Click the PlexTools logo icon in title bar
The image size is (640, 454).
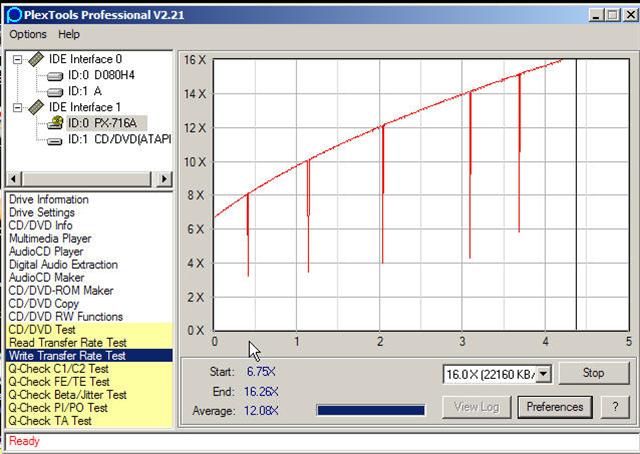coord(14,16)
